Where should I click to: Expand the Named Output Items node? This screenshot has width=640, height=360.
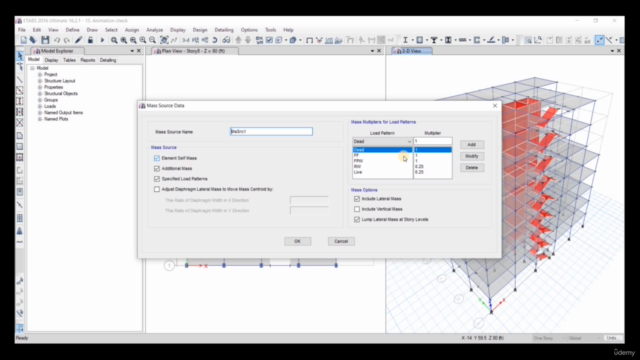point(40,113)
